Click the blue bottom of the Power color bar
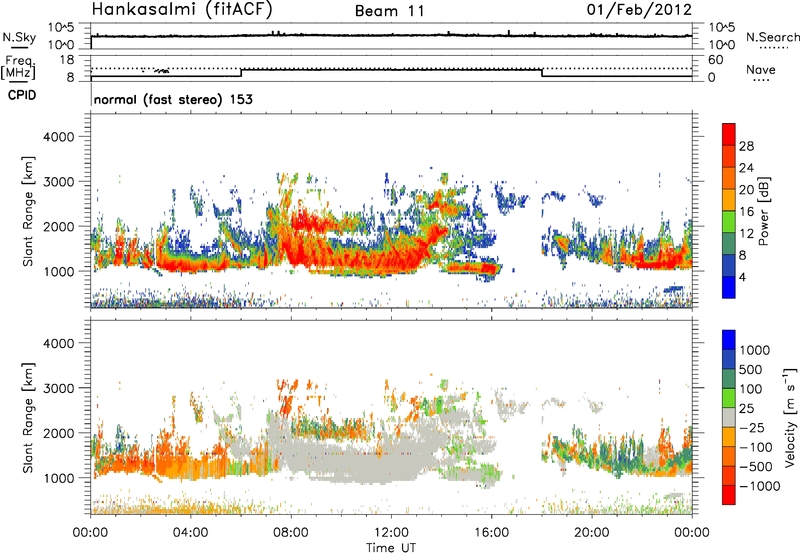The width and height of the screenshot is (800, 554). point(729,287)
